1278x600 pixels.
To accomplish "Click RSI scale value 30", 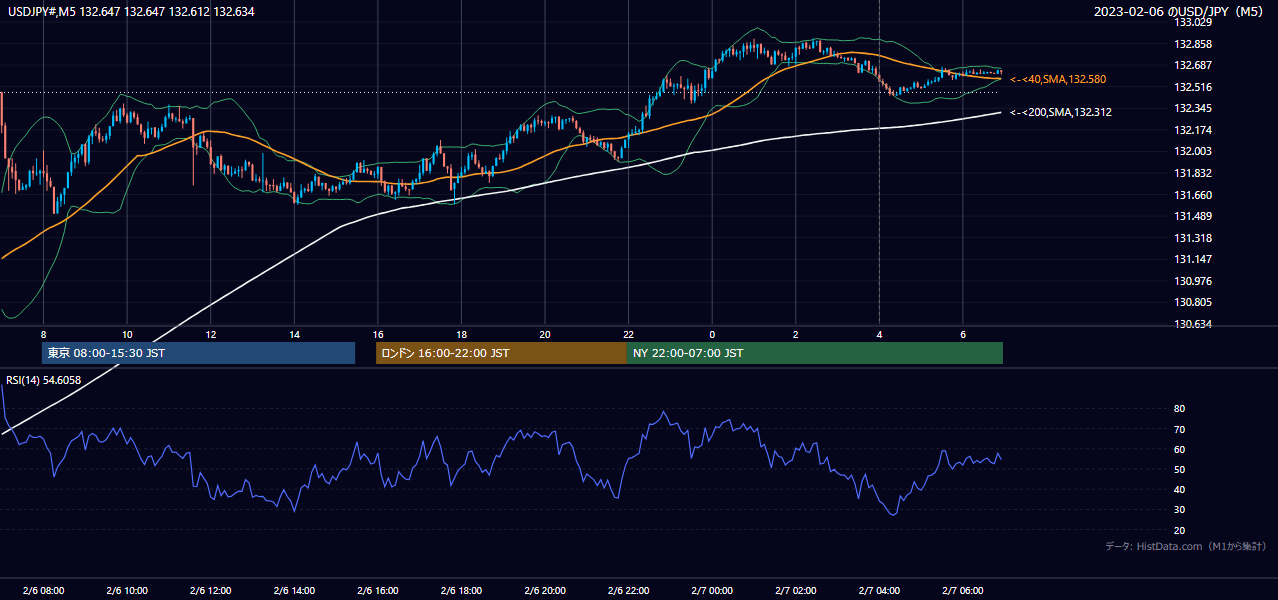I will [1179, 510].
